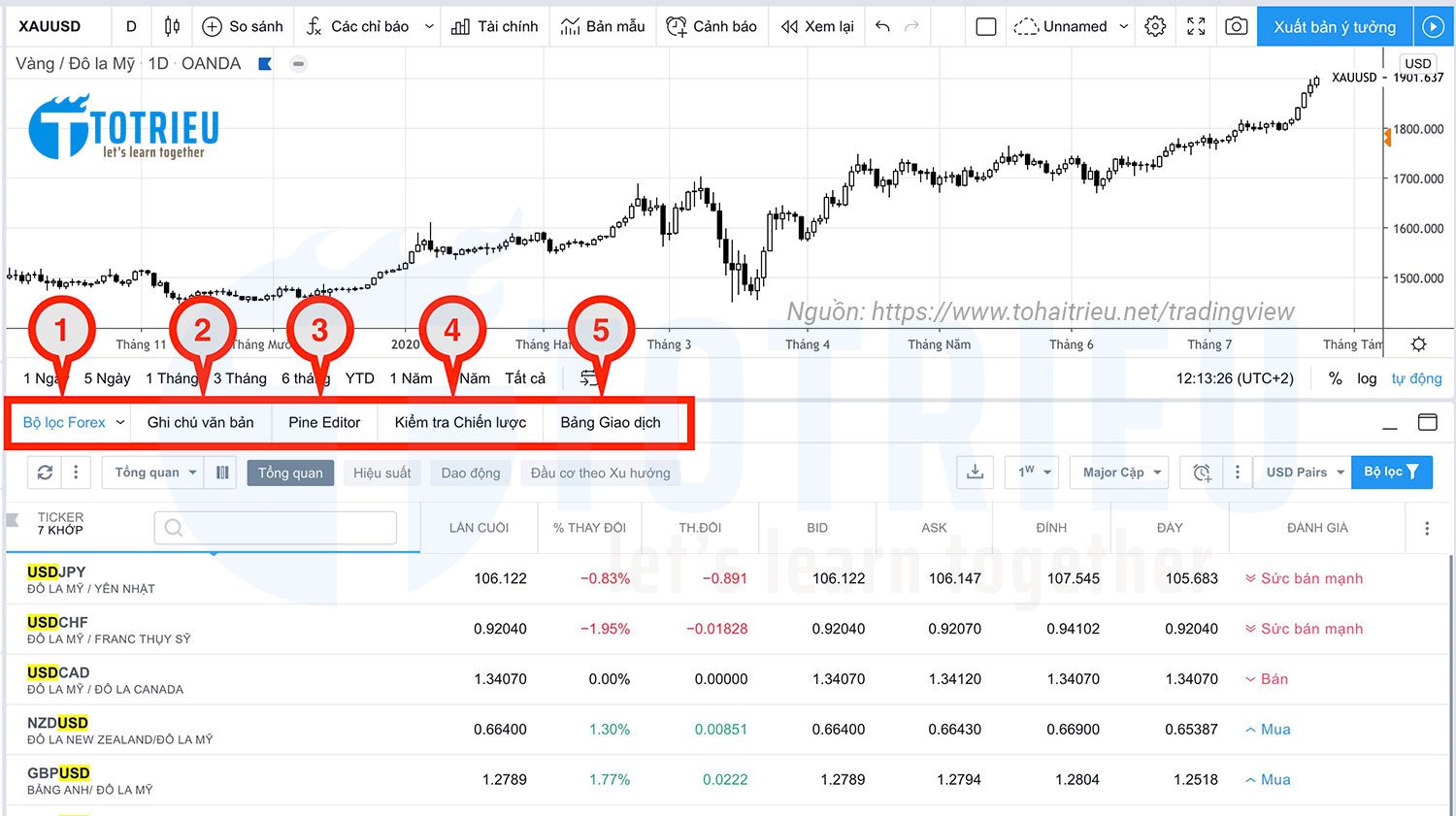Select the USDJPY ticker row
The width and height of the screenshot is (1456, 816).
click(728, 579)
